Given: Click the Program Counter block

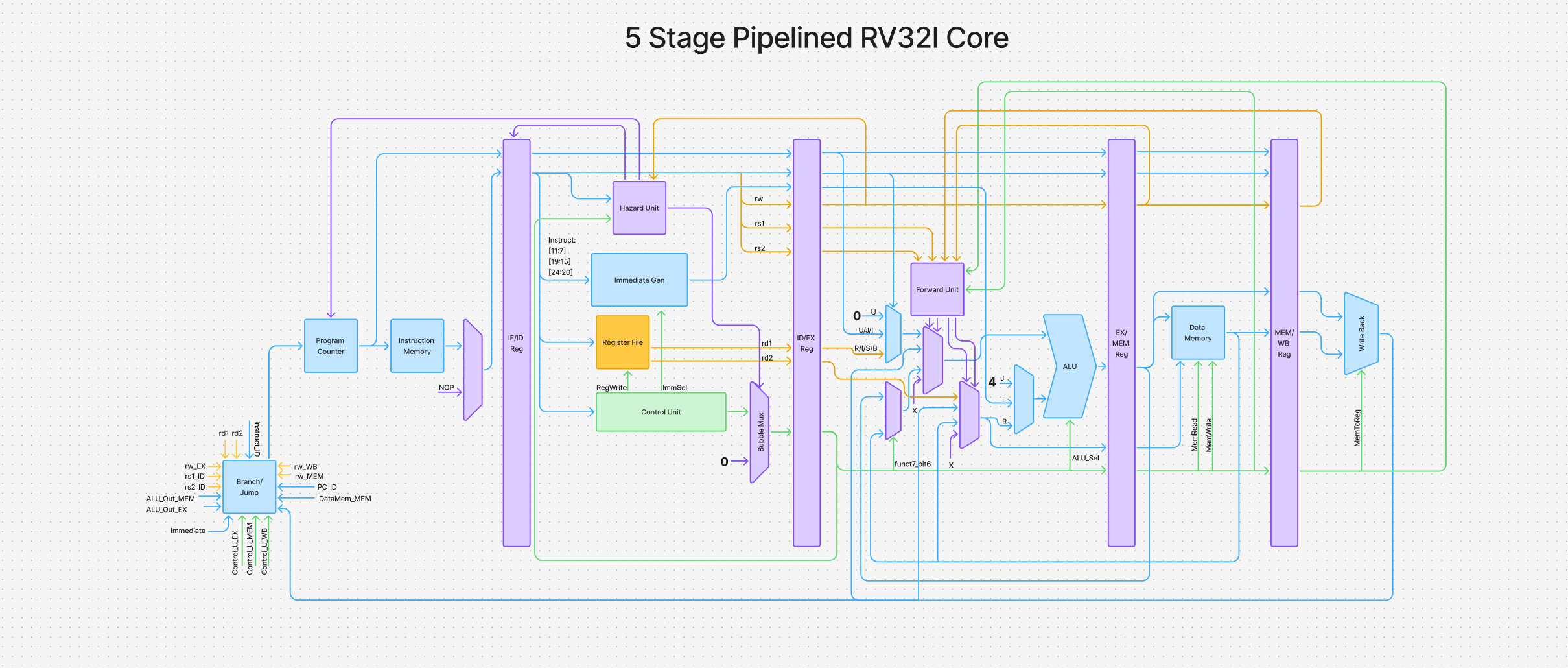Looking at the screenshot, I should coord(331,346).
